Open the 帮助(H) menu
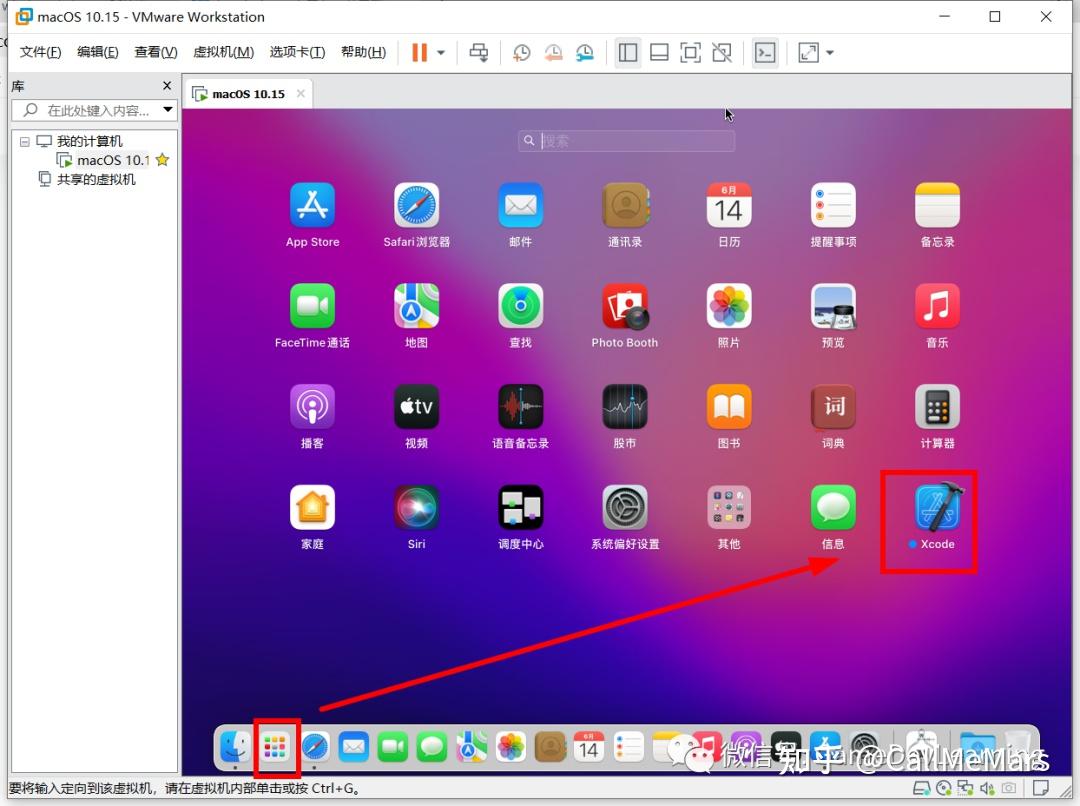The width and height of the screenshot is (1080, 806). click(363, 52)
